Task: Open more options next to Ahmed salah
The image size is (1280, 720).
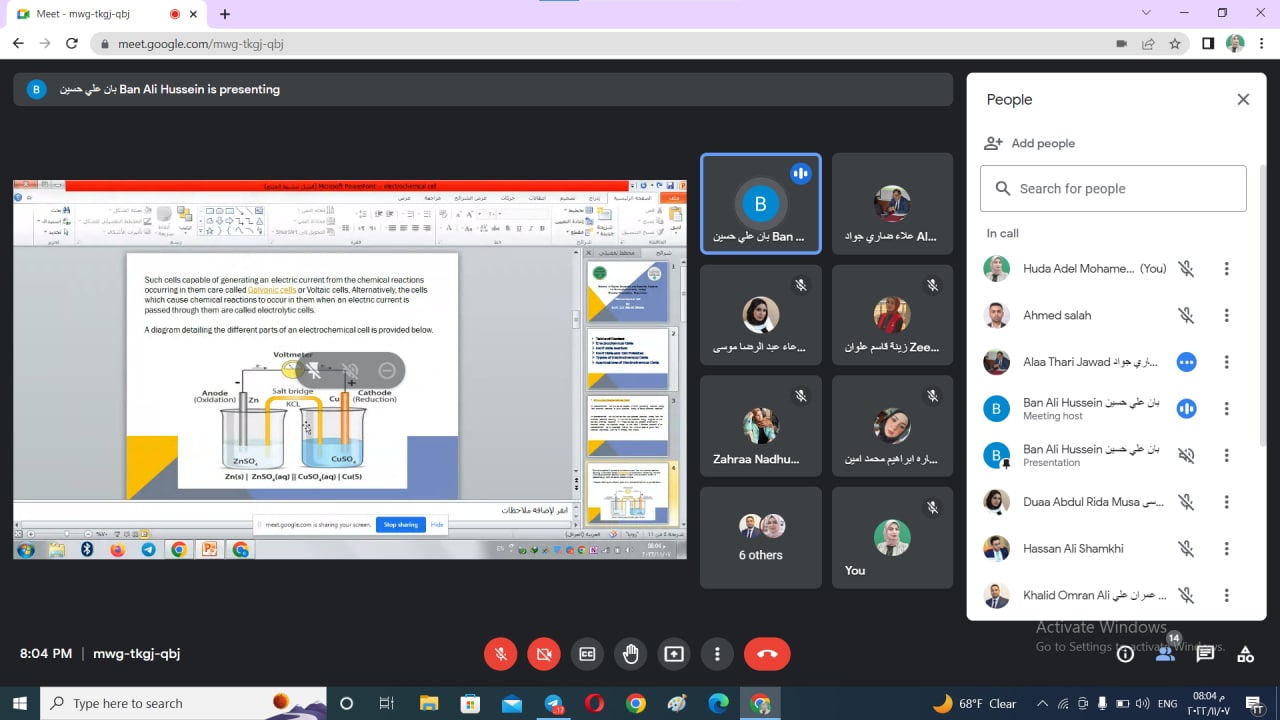Action: coord(1226,315)
